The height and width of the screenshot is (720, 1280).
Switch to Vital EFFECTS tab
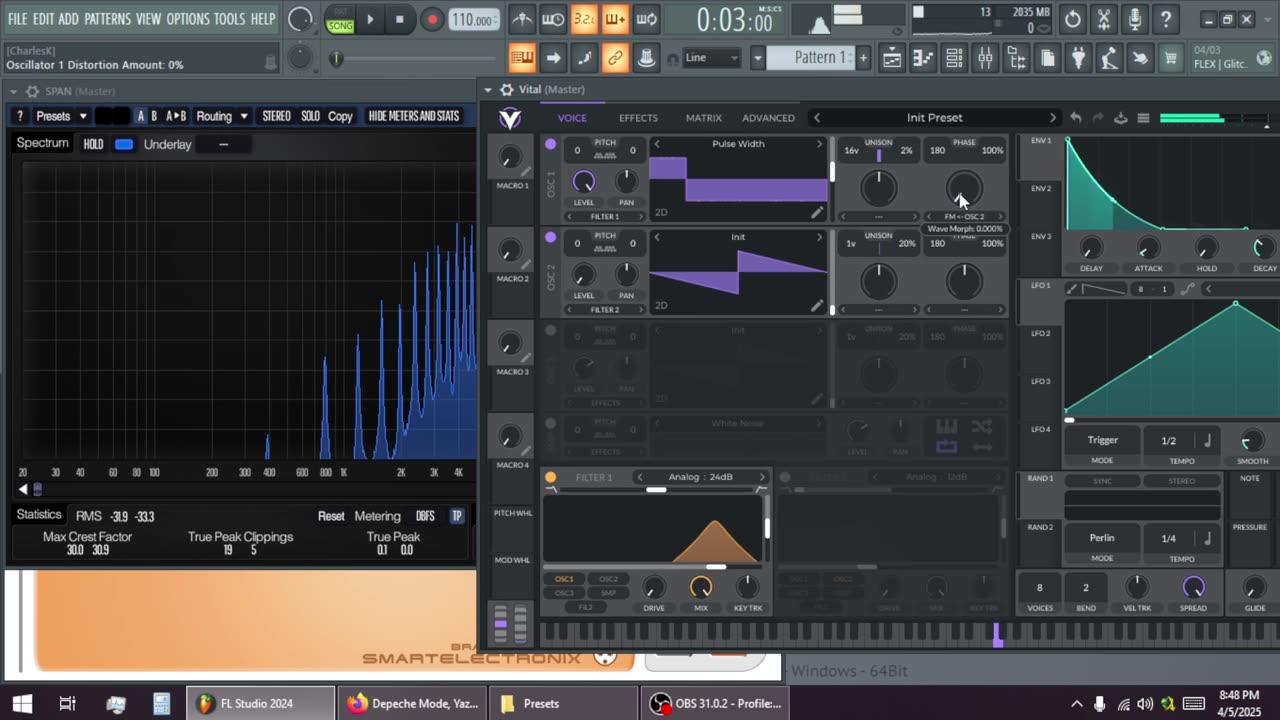(x=638, y=118)
